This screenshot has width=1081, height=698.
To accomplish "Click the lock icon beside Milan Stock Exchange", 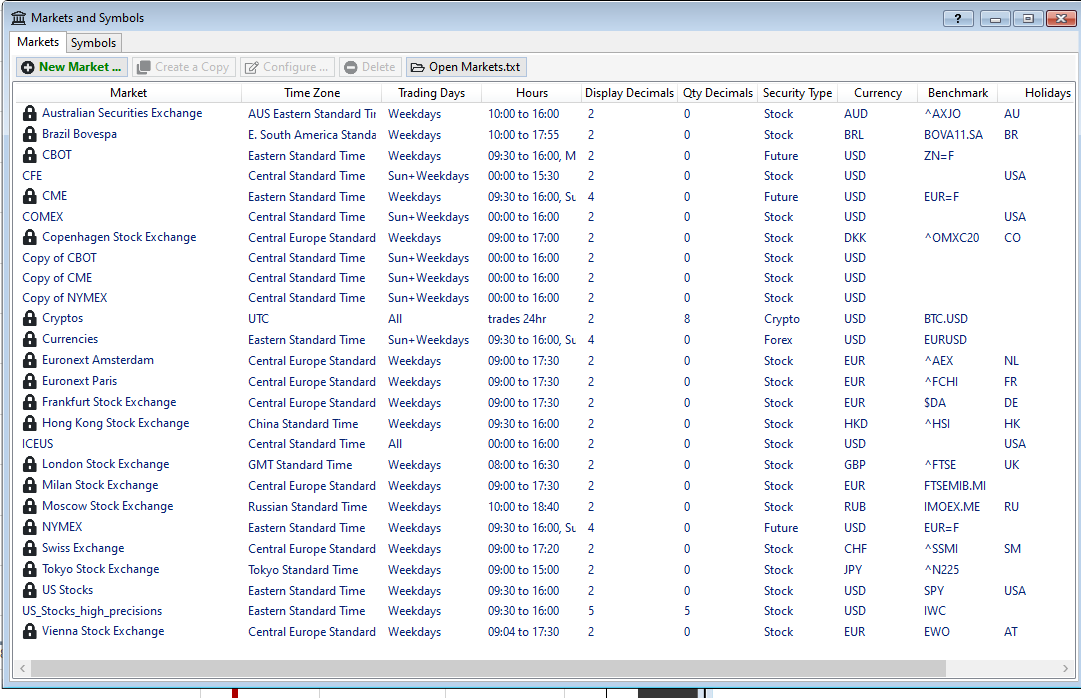I will [x=30, y=486].
